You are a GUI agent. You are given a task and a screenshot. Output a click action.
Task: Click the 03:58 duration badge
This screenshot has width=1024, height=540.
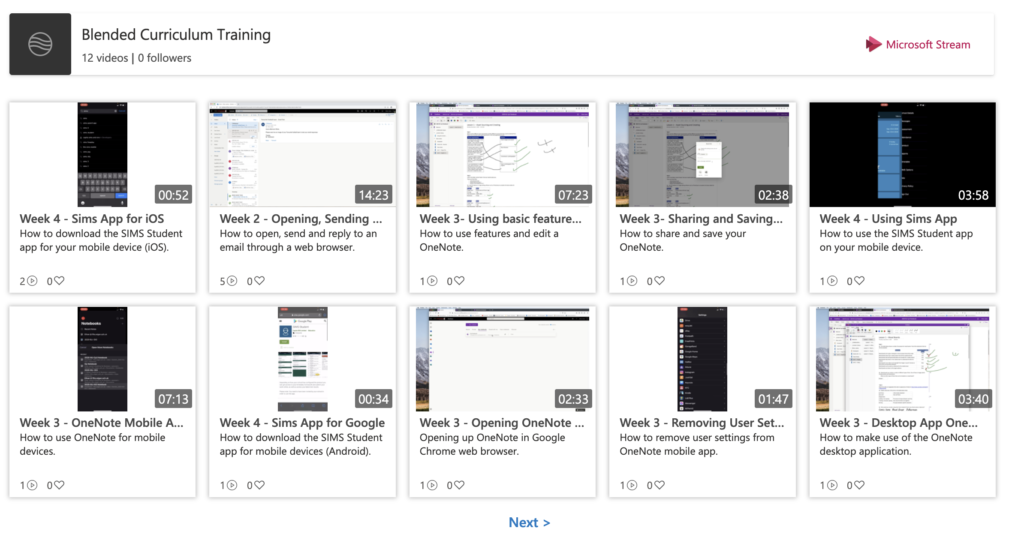(973, 195)
